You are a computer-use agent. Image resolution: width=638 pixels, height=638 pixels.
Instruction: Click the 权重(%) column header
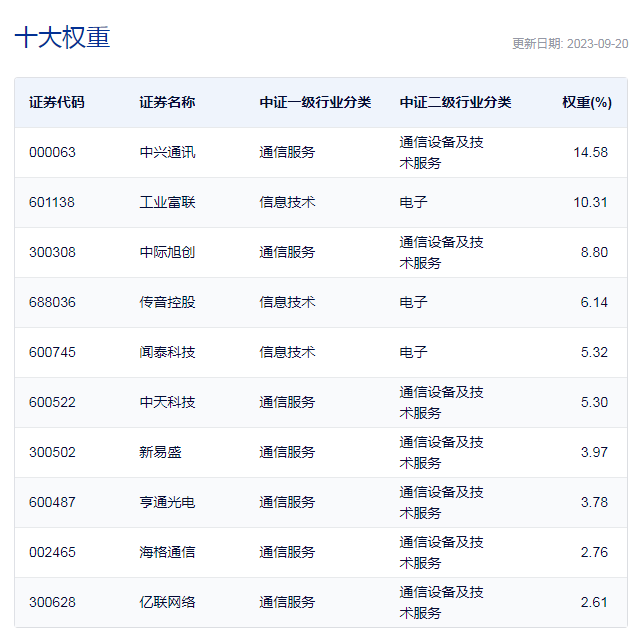pos(587,102)
